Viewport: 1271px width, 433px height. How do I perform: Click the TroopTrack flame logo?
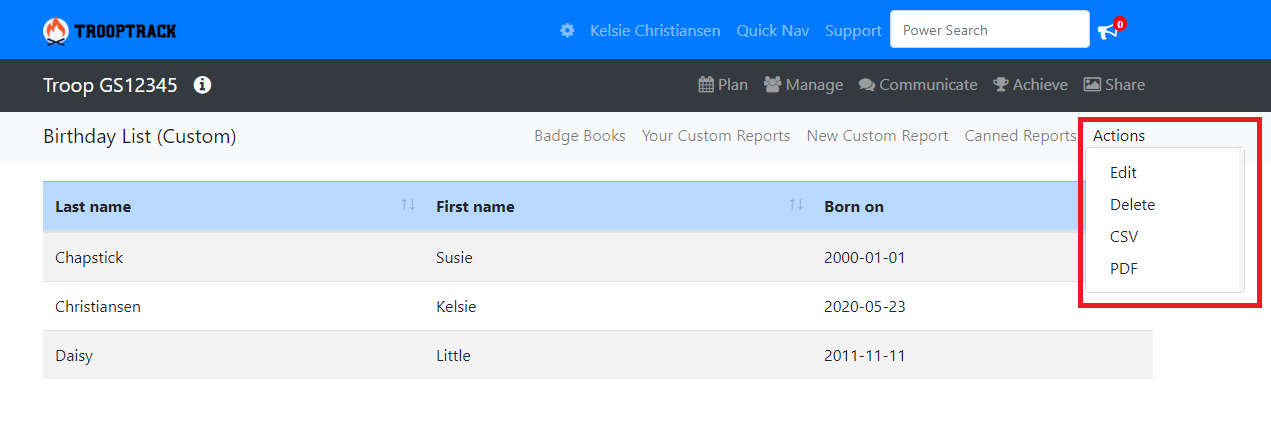(x=57, y=31)
